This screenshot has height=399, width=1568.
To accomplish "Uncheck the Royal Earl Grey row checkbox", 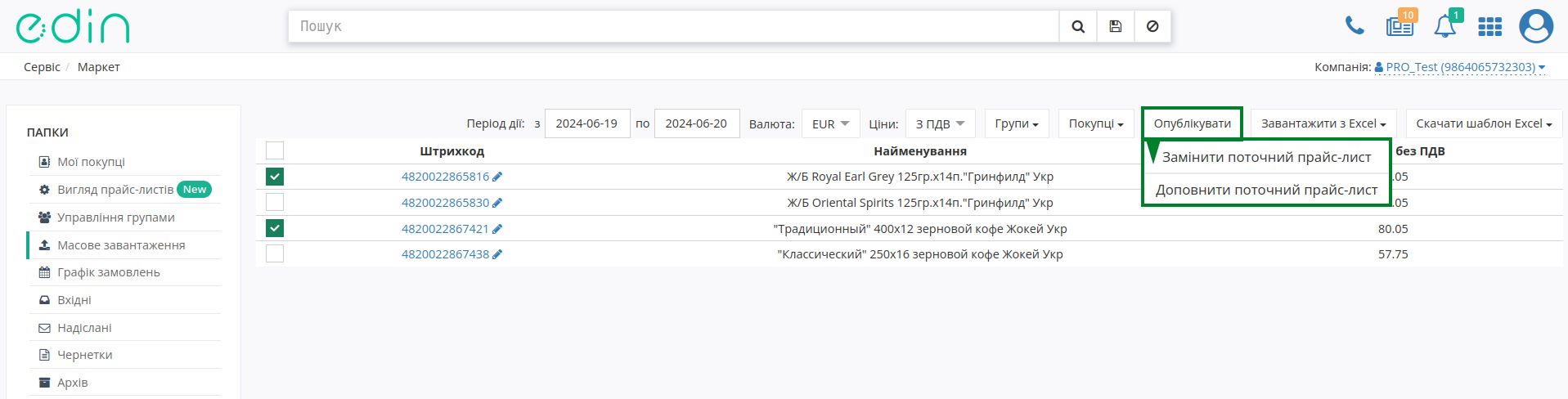I will pos(275,177).
